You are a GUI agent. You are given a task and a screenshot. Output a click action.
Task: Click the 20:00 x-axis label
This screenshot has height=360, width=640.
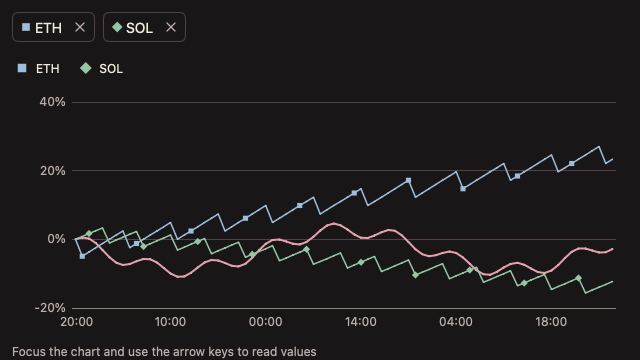tap(76, 322)
